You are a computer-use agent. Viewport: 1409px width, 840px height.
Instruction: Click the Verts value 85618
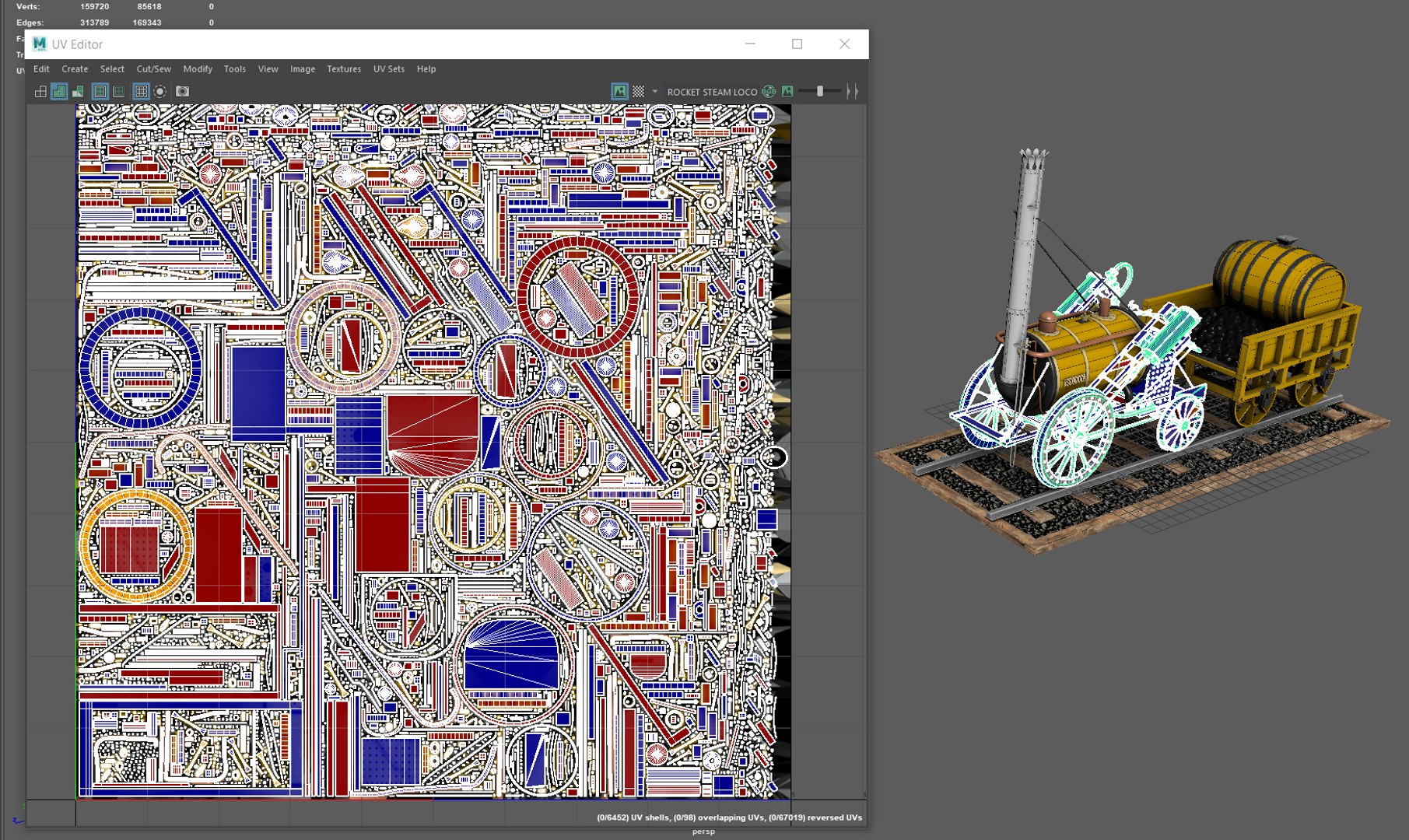click(149, 6)
